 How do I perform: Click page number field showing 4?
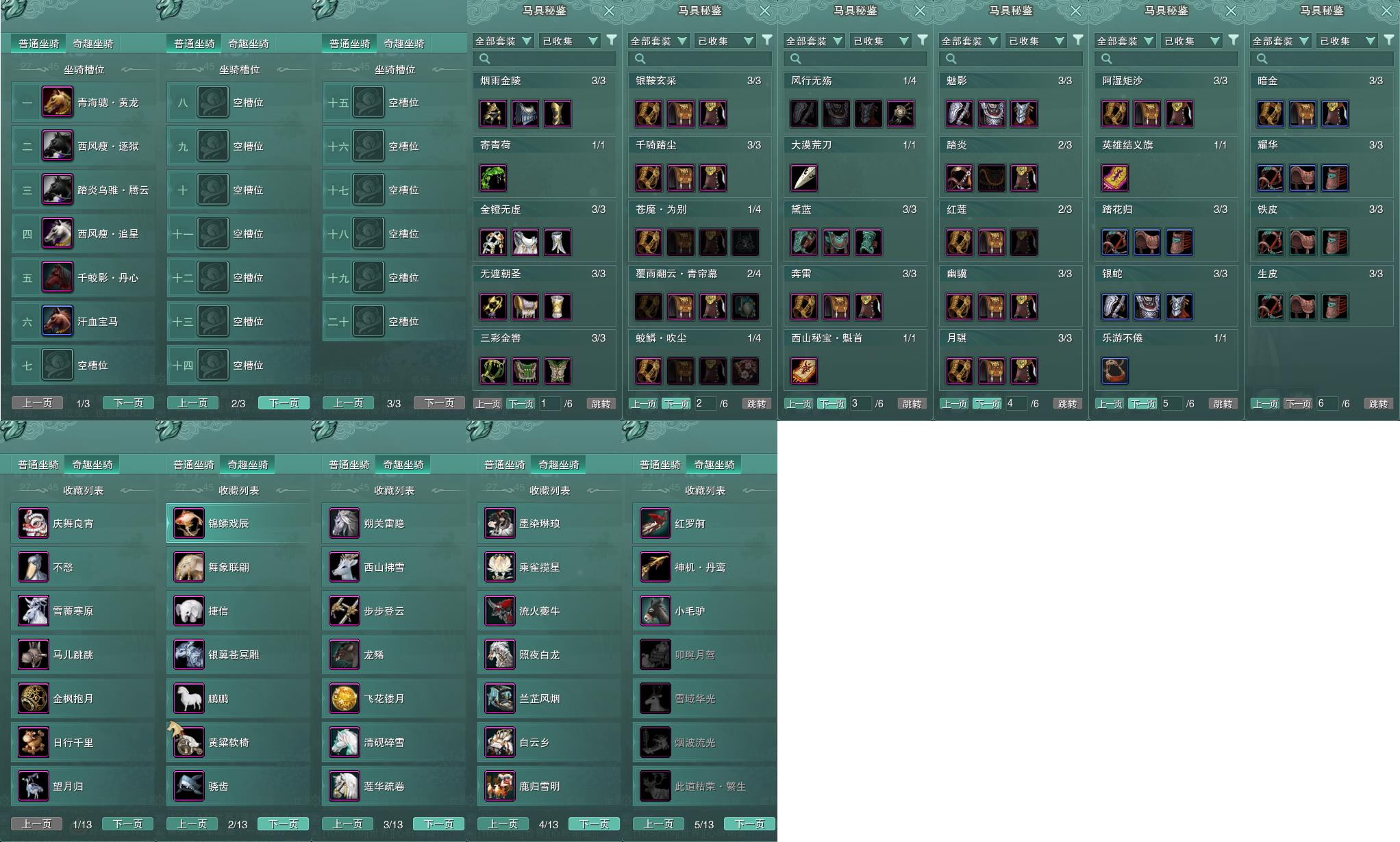(x=1015, y=403)
